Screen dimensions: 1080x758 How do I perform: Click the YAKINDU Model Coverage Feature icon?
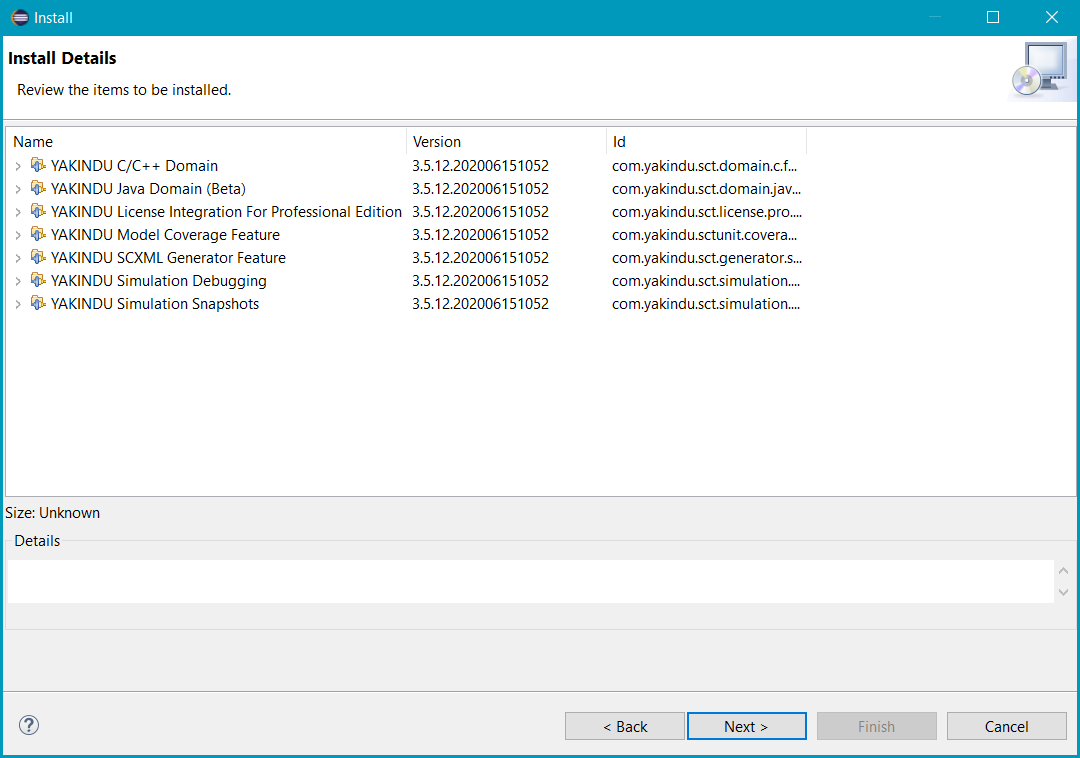39,235
